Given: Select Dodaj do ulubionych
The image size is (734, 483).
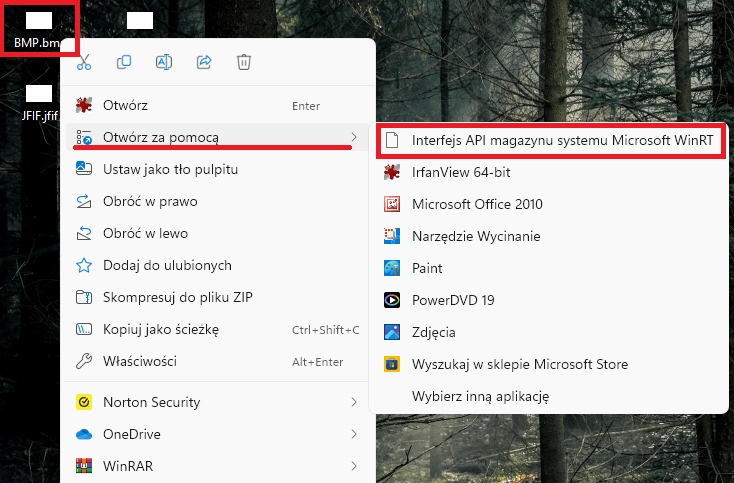Looking at the screenshot, I should pos(218,265).
